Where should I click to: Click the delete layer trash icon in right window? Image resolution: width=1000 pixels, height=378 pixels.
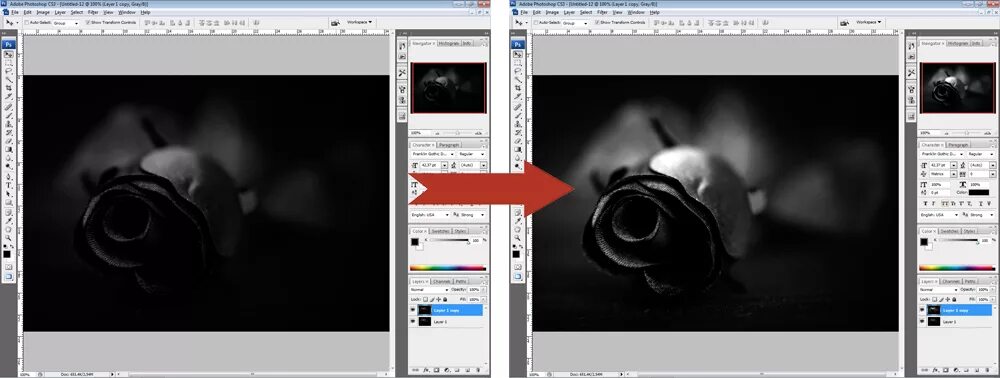click(x=987, y=370)
